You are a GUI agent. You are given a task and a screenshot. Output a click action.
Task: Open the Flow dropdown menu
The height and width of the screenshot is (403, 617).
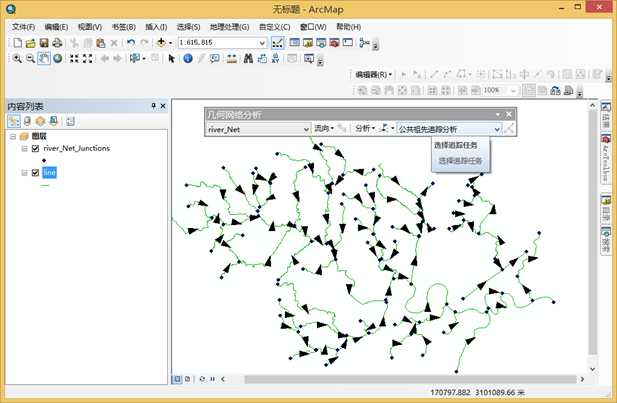tap(324, 128)
